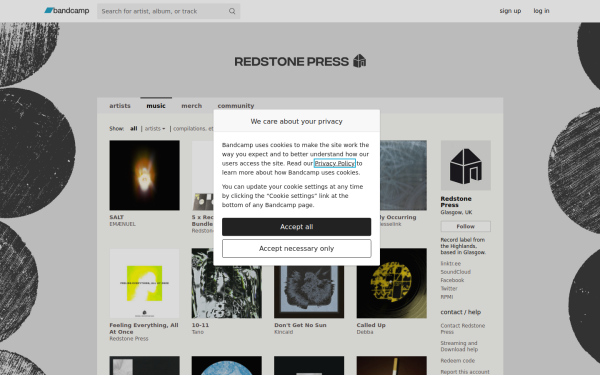The width and height of the screenshot is (600, 375).
Task: Open the linktree link
Action: point(450,264)
